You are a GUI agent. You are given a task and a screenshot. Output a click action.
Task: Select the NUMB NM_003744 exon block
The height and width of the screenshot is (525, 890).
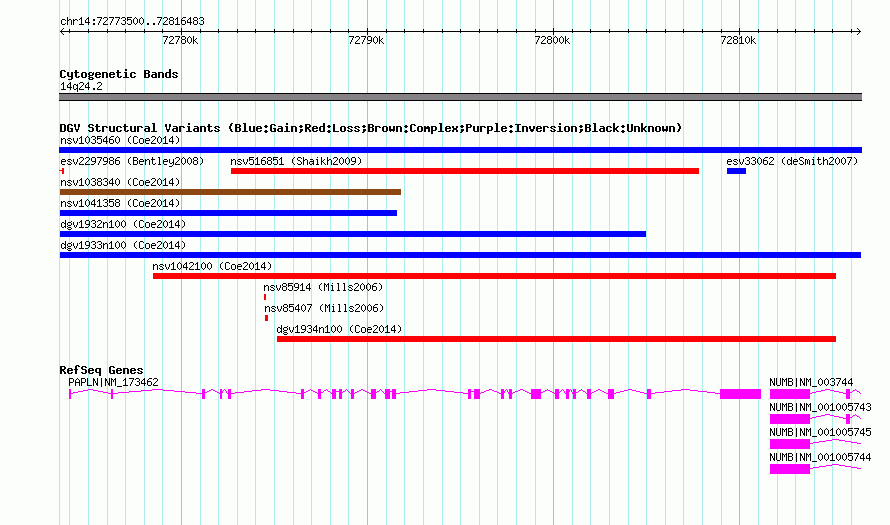click(790, 394)
